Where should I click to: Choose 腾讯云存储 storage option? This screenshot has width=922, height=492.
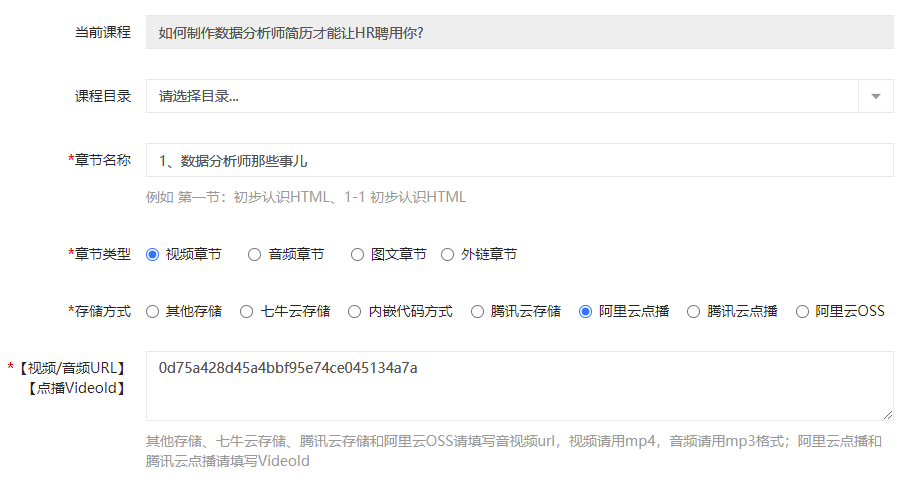click(x=477, y=312)
